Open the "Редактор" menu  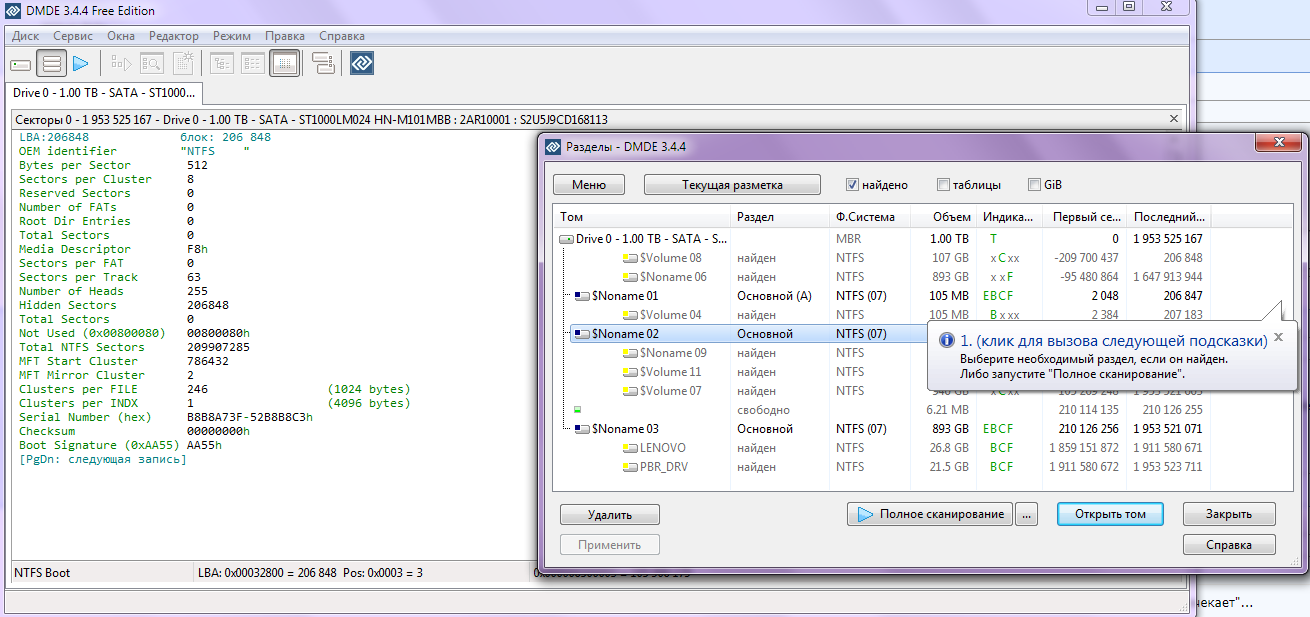pos(174,35)
